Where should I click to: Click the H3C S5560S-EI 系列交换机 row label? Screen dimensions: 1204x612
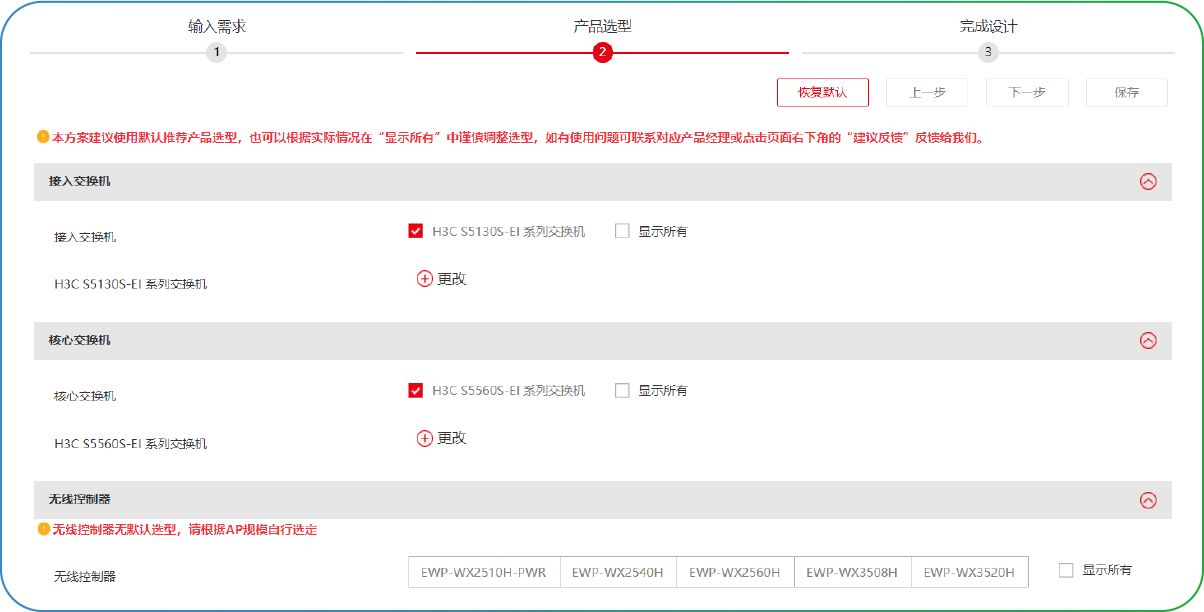(x=131, y=443)
